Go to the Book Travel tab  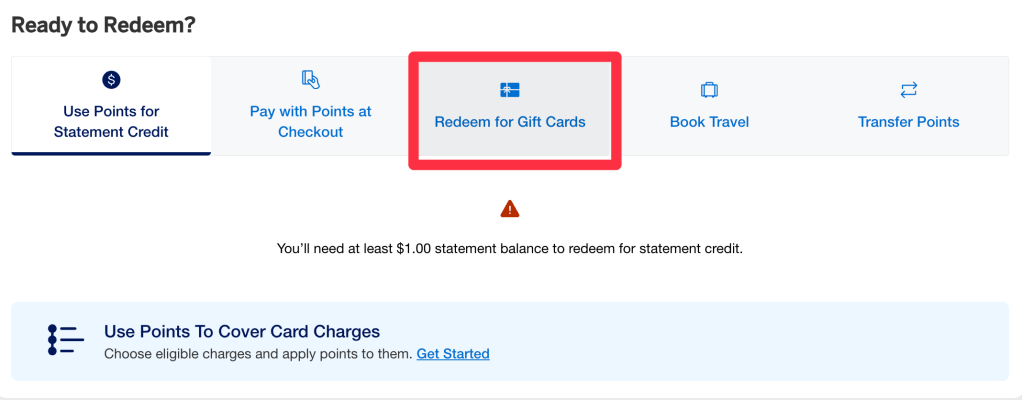709,122
